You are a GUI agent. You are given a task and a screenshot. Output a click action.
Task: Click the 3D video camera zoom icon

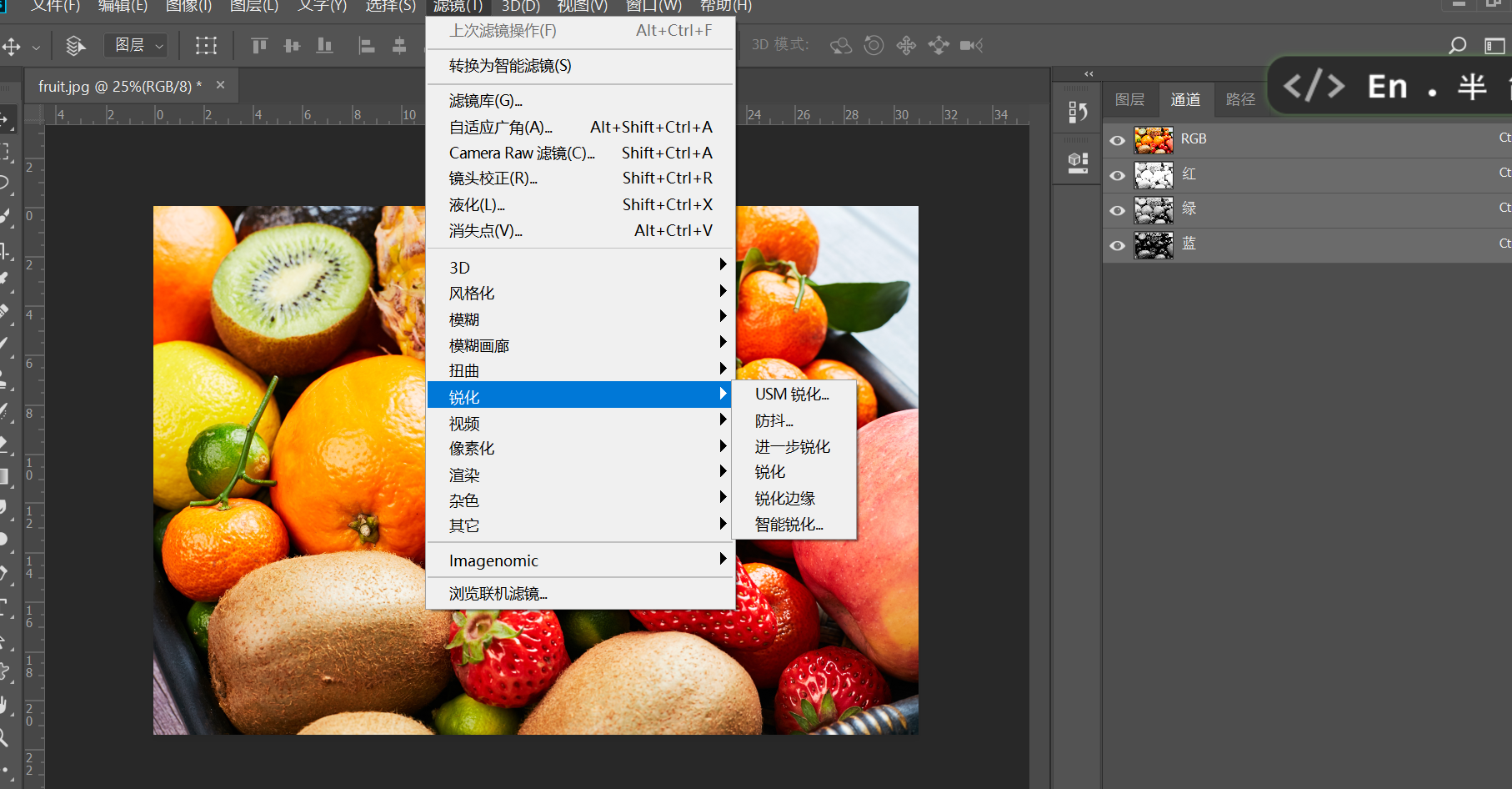click(972, 45)
